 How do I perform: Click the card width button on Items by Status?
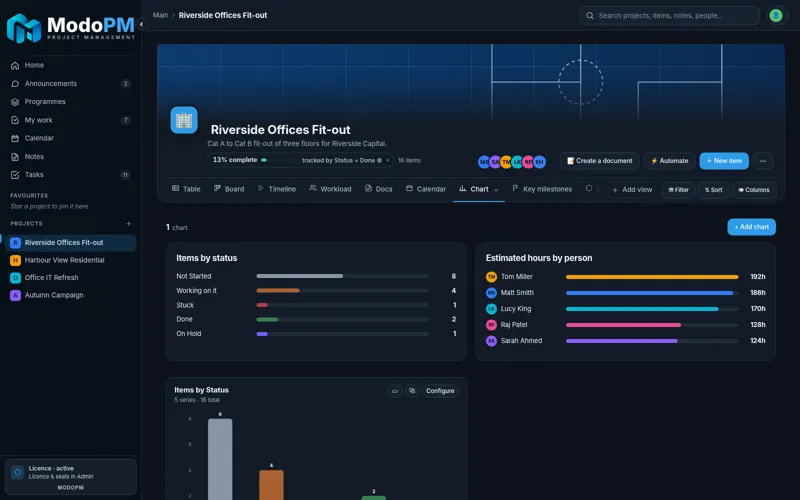point(394,391)
